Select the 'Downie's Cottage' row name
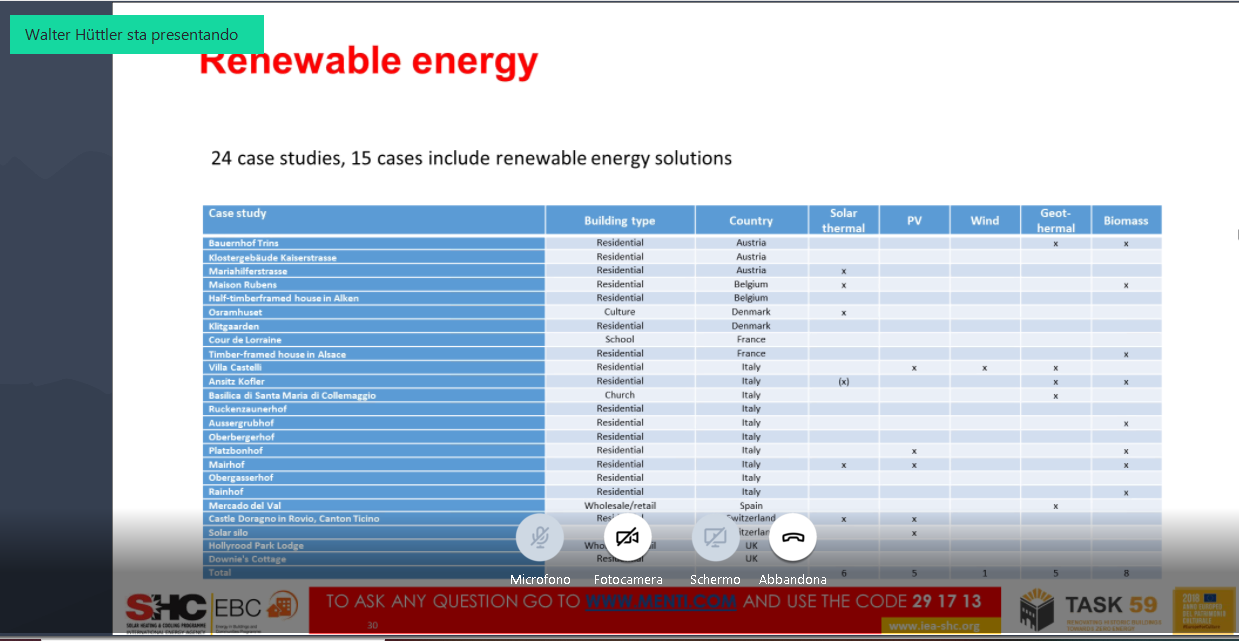This screenshot has width=1239, height=641. coord(247,559)
